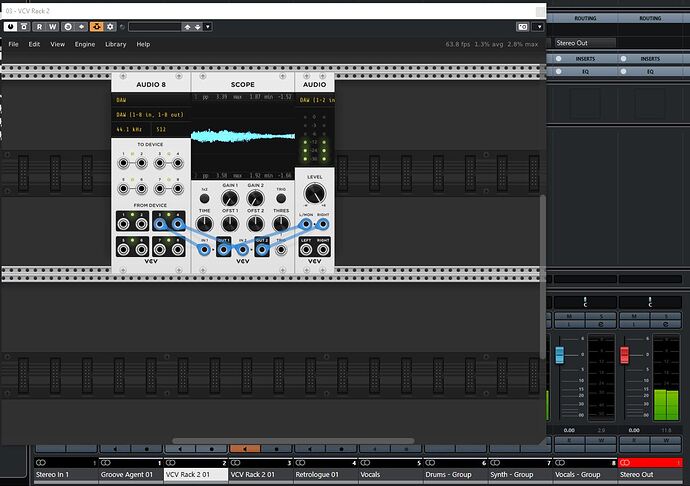
Task: Click the Scope GAIN 1 knob
Action: (x=230, y=199)
